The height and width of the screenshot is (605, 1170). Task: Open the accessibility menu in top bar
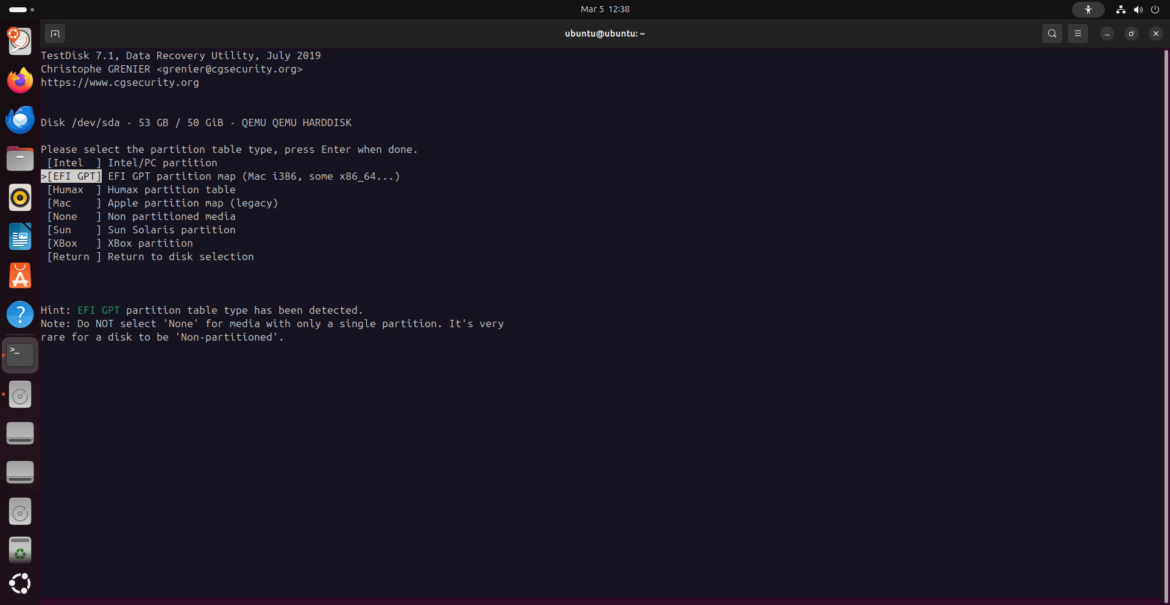click(x=1088, y=10)
